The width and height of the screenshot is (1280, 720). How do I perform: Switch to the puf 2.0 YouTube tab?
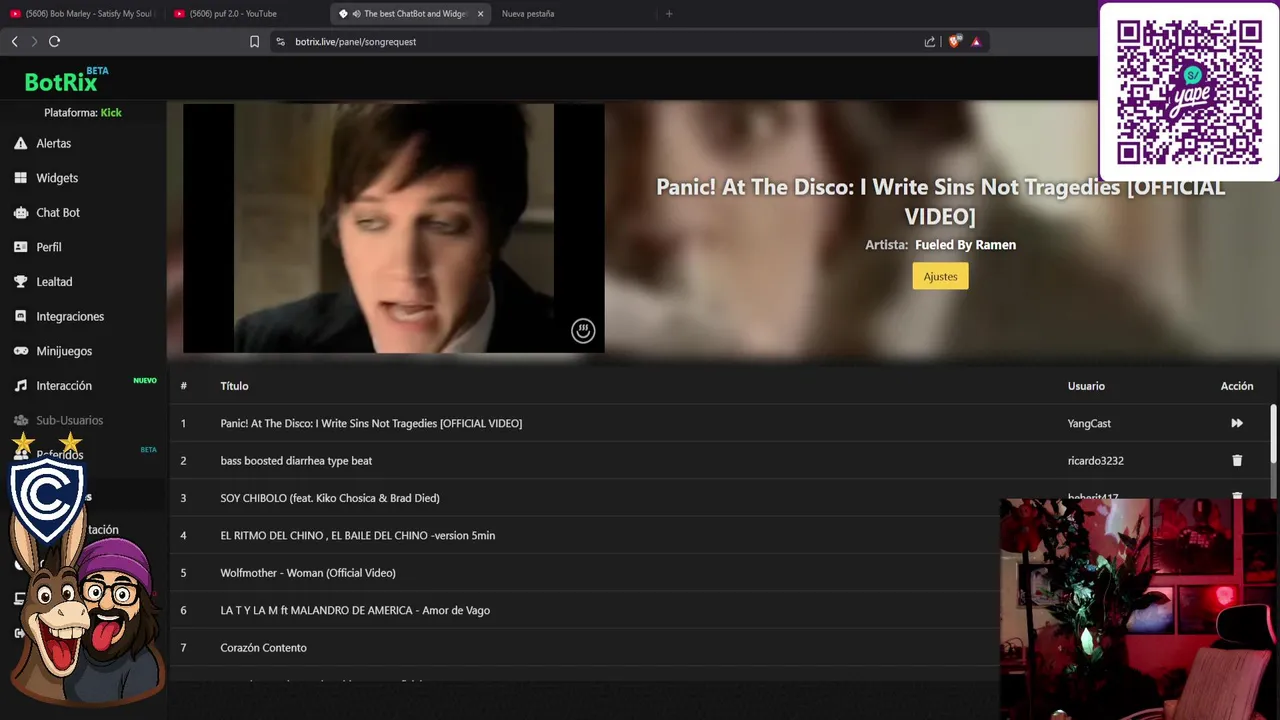point(244,14)
